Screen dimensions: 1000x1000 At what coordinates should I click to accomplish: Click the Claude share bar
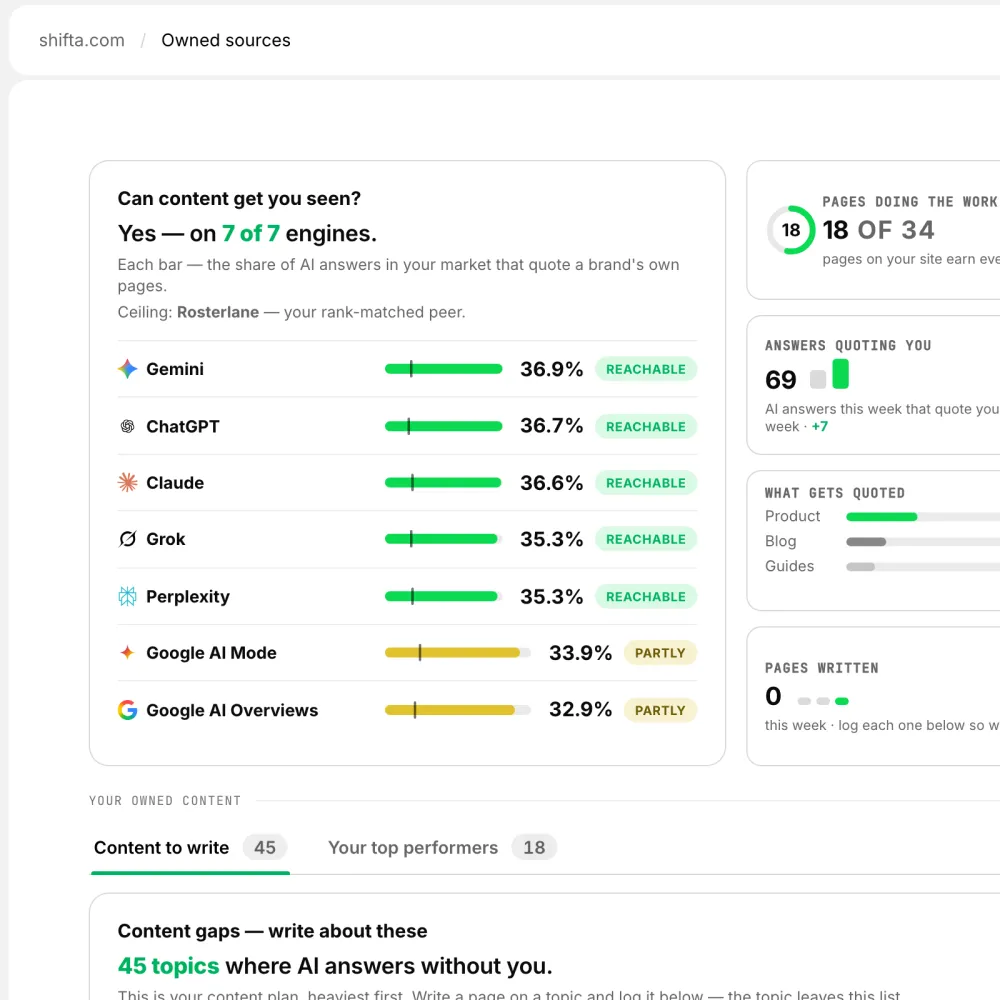(443, 483)
